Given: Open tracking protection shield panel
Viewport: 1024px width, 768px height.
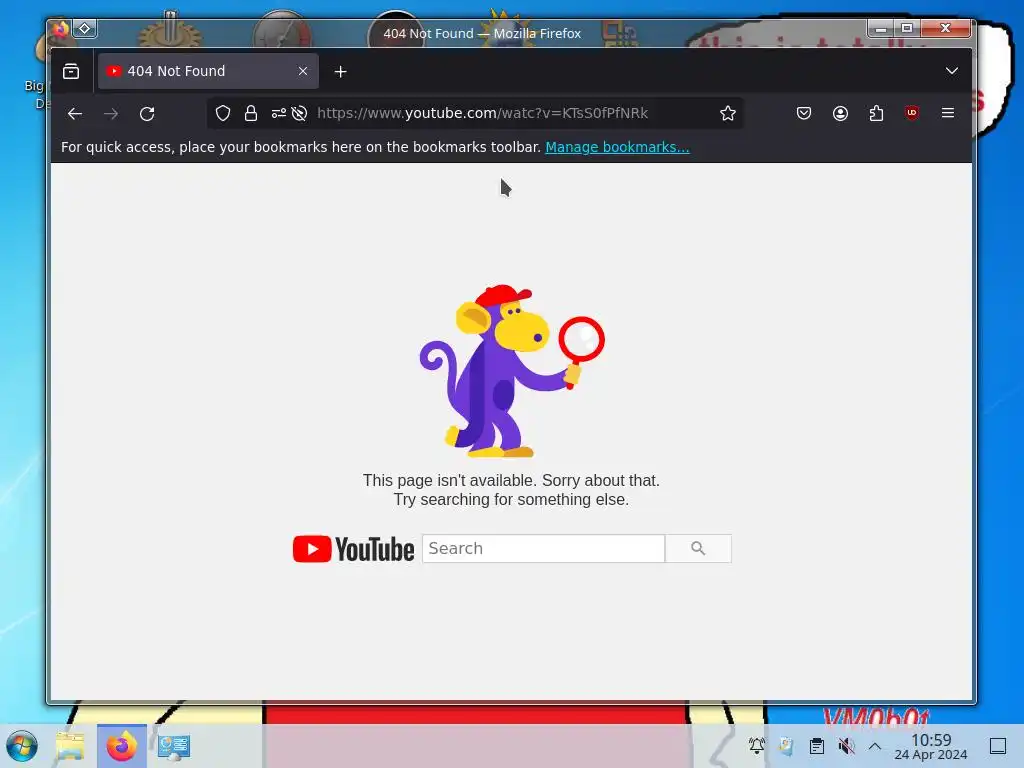Looking at the screenshot, I should point(223,114).
